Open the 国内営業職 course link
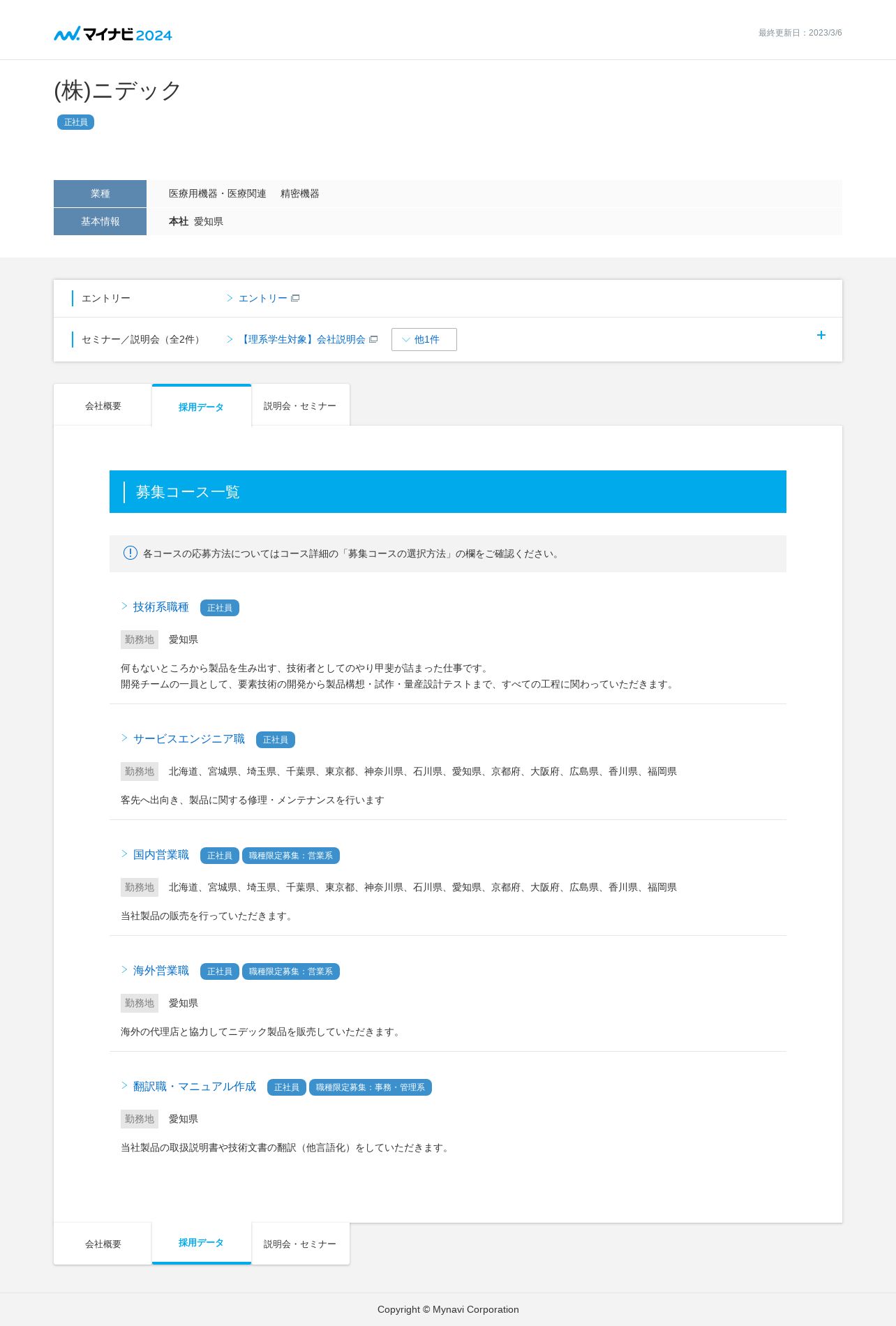Image resolution: width=896 pixels, height=1326 pixels. coord(161,855)
